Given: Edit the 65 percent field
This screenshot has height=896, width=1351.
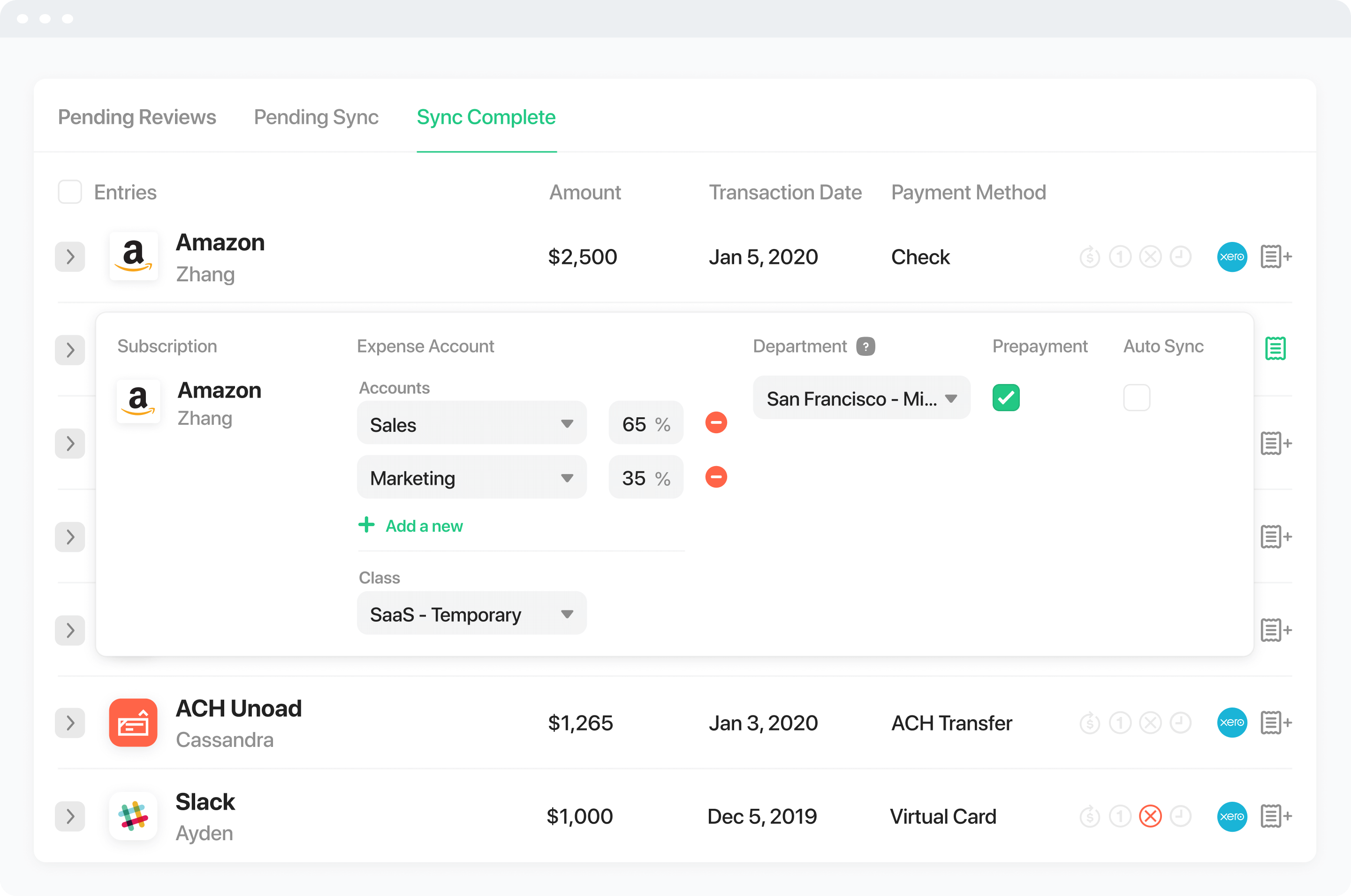Looking at the screenshot, I should pyautogui.click(x=645, y=423).
